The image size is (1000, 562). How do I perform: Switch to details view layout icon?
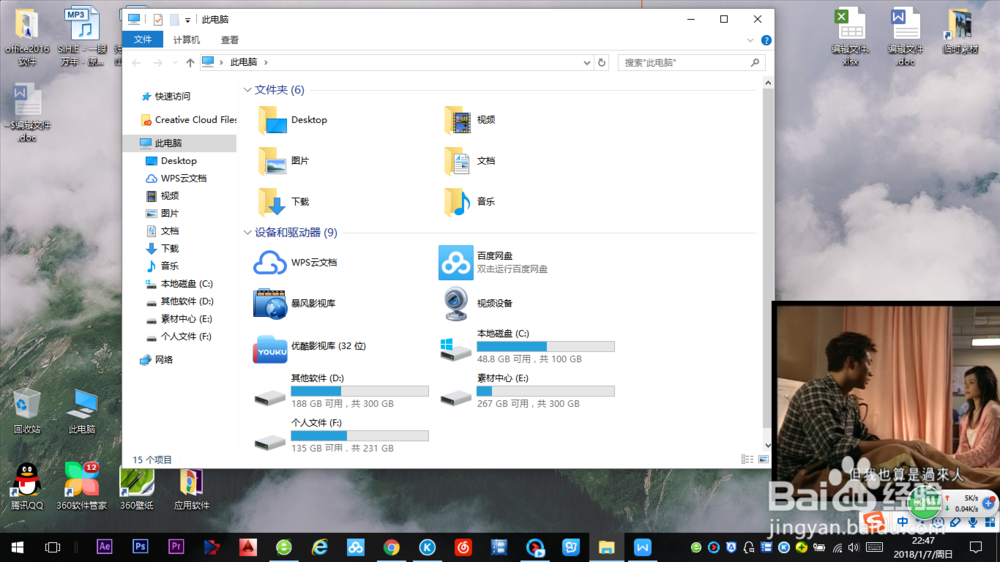point(747,459)
